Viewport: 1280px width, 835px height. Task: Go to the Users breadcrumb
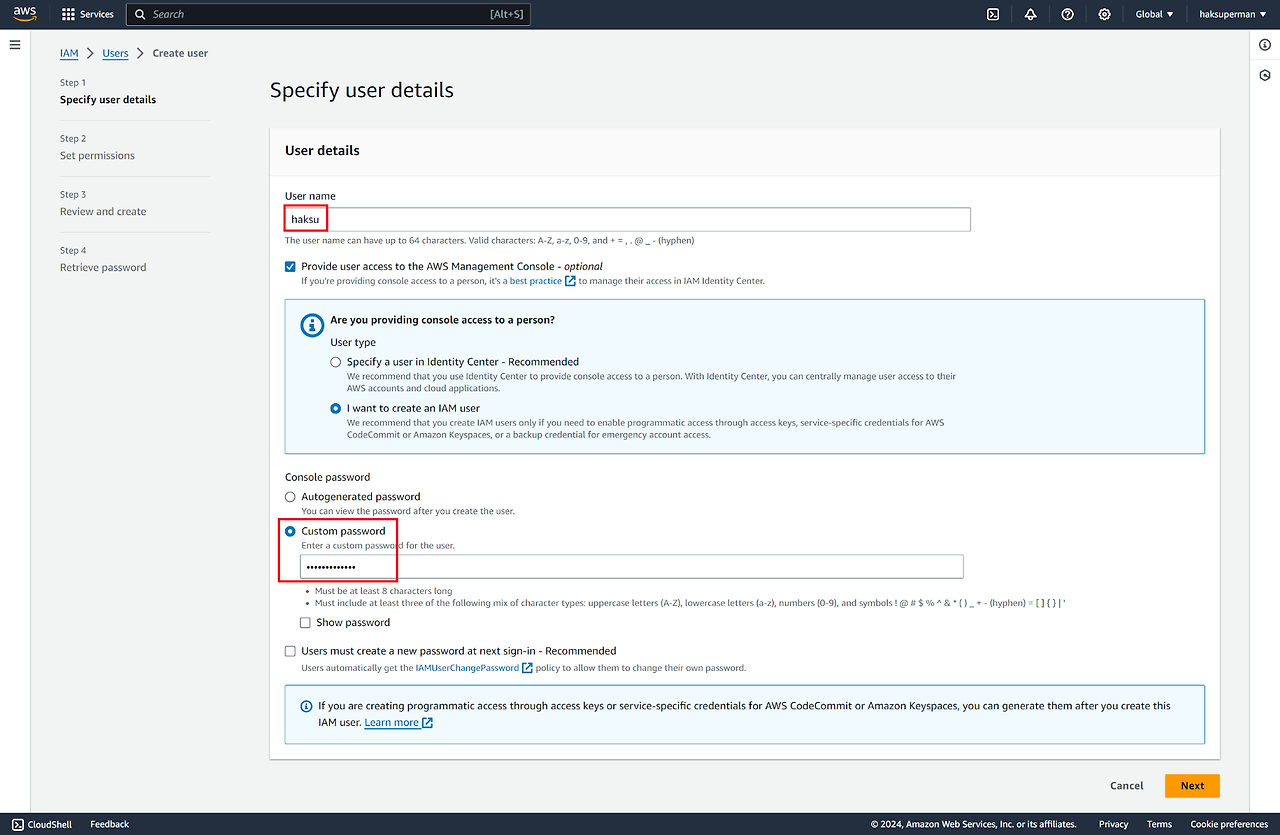pyautogui.click(x=115, y=53)
